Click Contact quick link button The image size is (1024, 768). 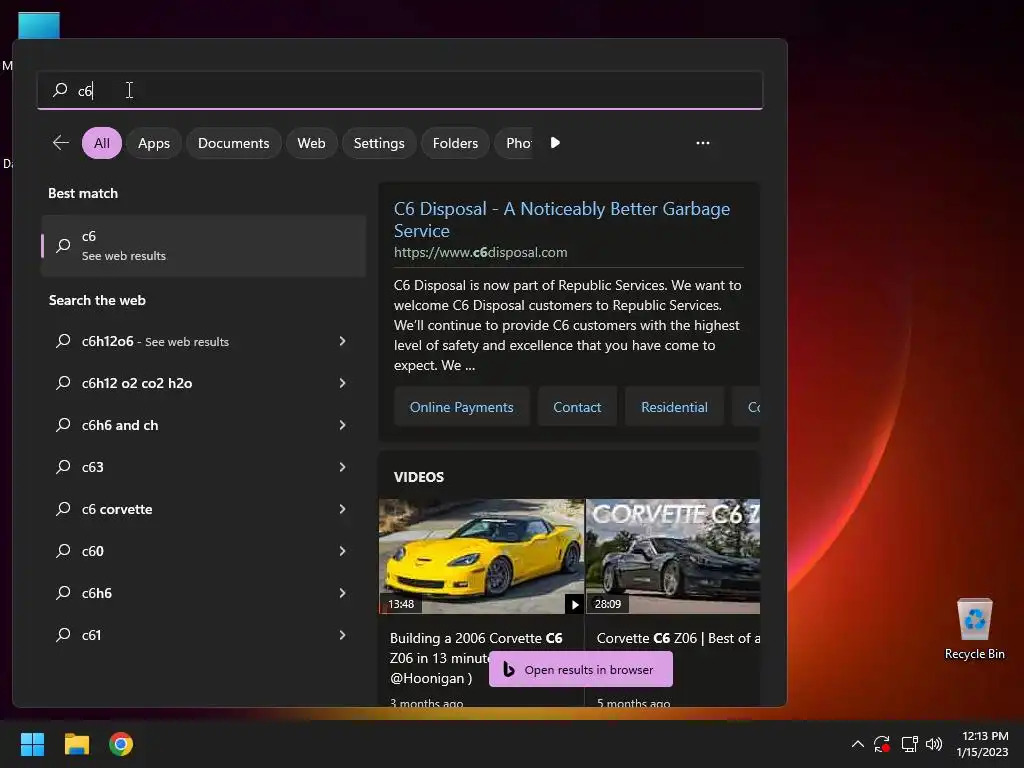[577, 407]
